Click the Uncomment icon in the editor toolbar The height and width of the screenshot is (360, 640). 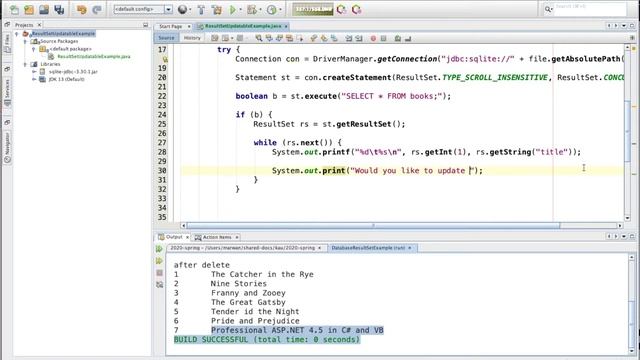pyautogui.click(x=408, y=38)
